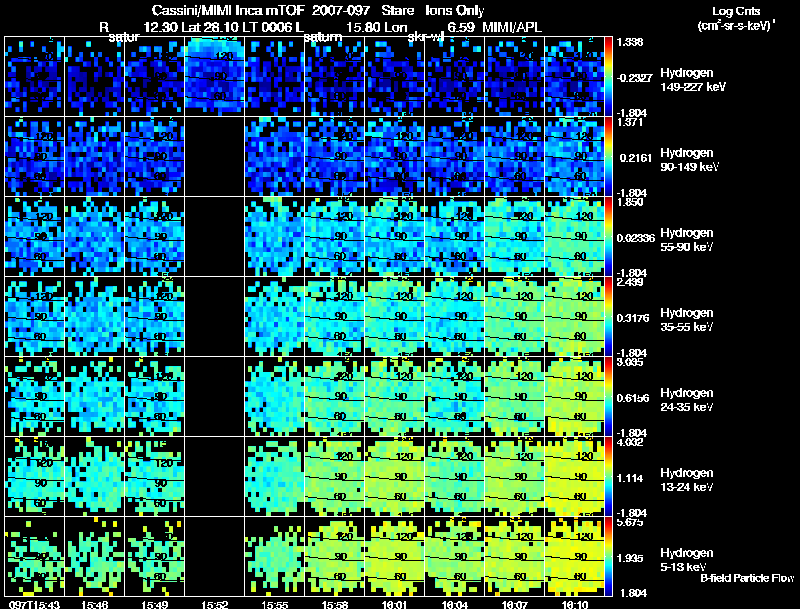Click the colorbar maximum value 1.850
Viewport: 800px width, 609px height.
pyautogui.click(x=630, y=202)
